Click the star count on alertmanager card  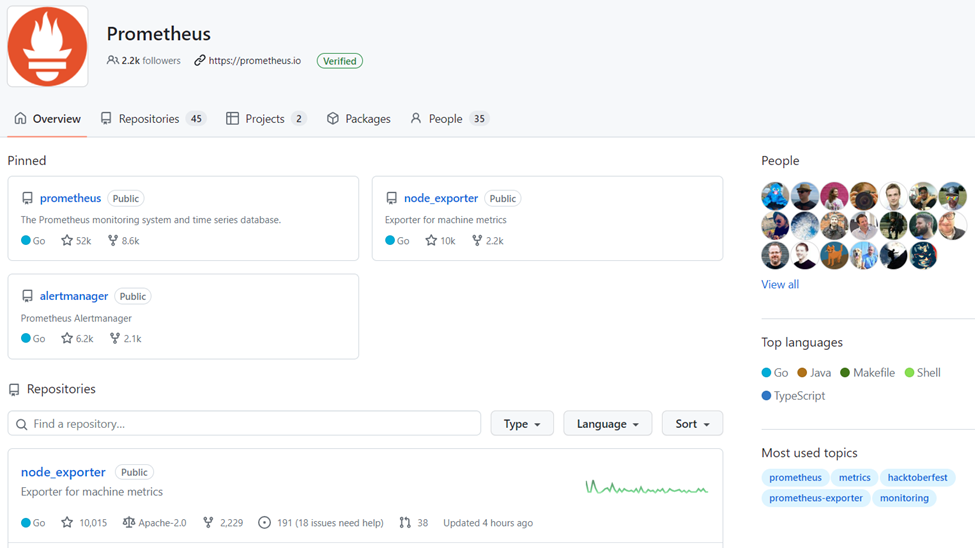click(x=84, y=339)
